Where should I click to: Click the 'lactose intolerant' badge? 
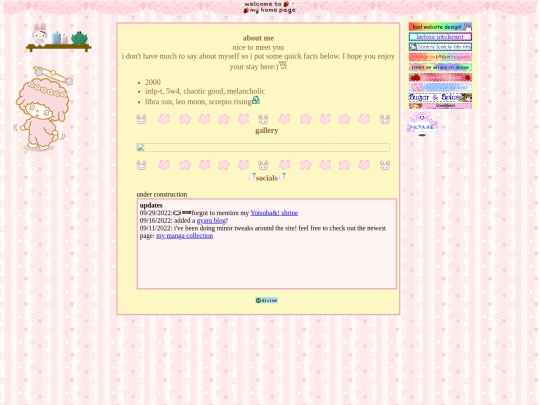(440, 37)
